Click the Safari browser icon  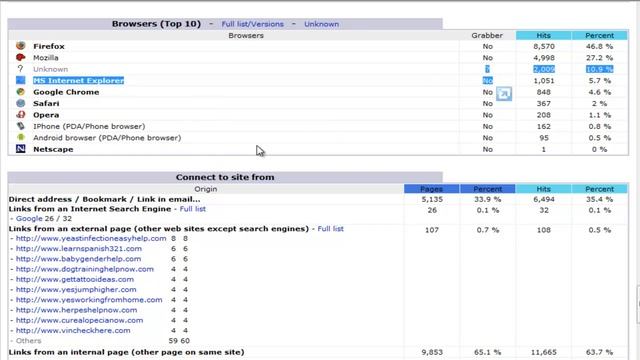pyautogui.click(x=20, y=103)
